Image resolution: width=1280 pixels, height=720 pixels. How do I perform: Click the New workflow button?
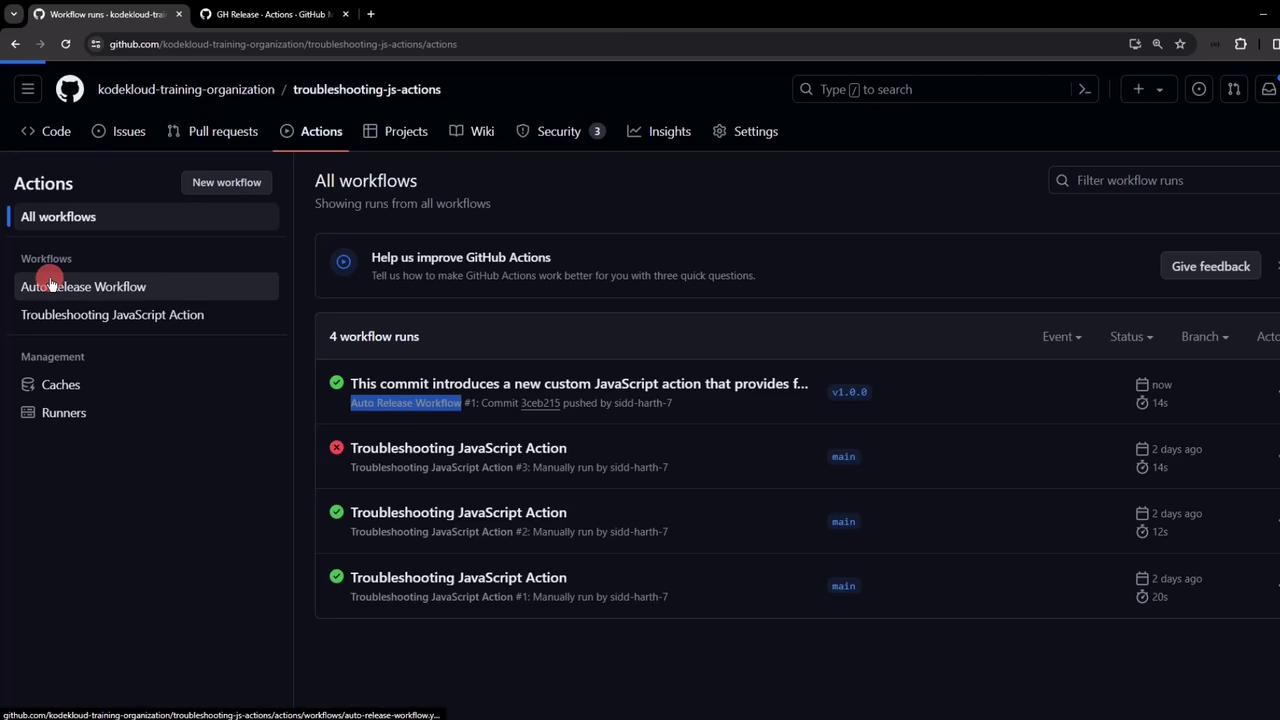pos(226,182)
